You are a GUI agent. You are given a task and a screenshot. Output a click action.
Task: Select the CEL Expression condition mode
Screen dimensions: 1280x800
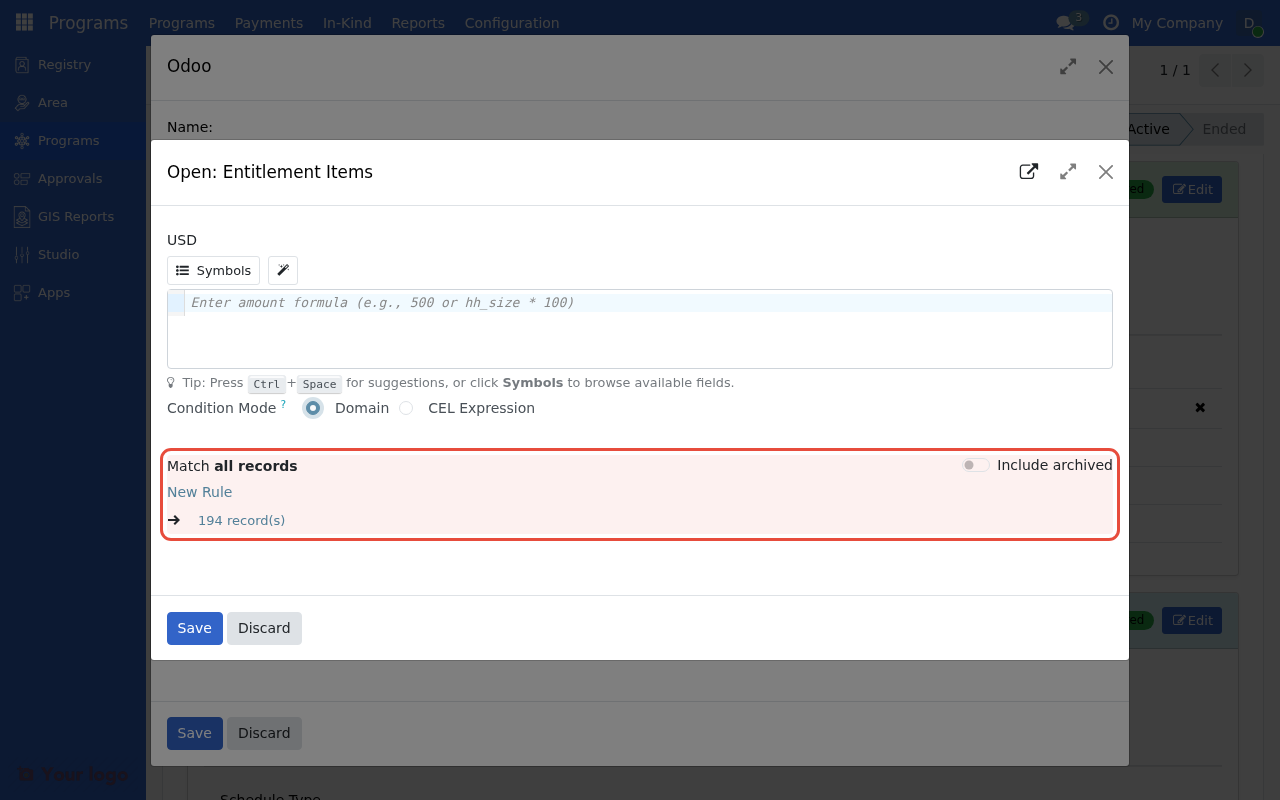point(406,408)
